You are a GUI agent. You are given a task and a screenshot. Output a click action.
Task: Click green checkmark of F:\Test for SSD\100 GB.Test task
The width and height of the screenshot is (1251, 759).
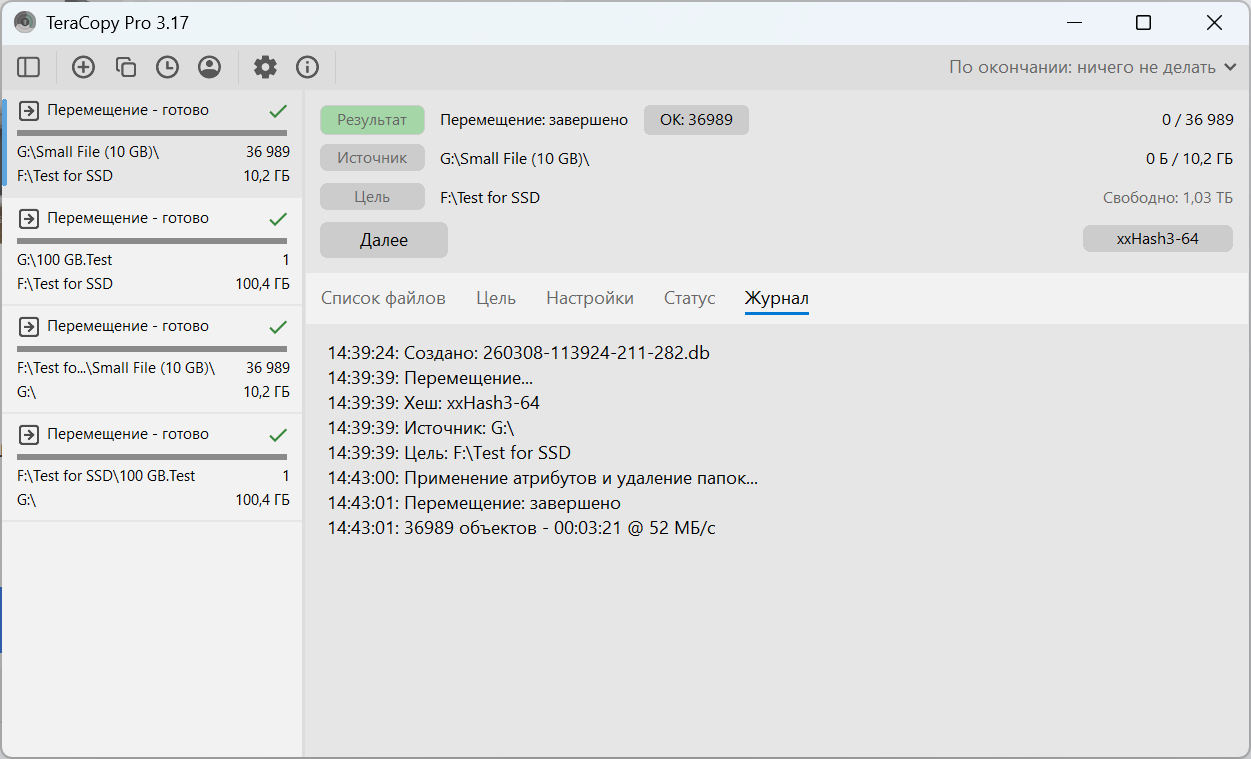click(279, 435)
